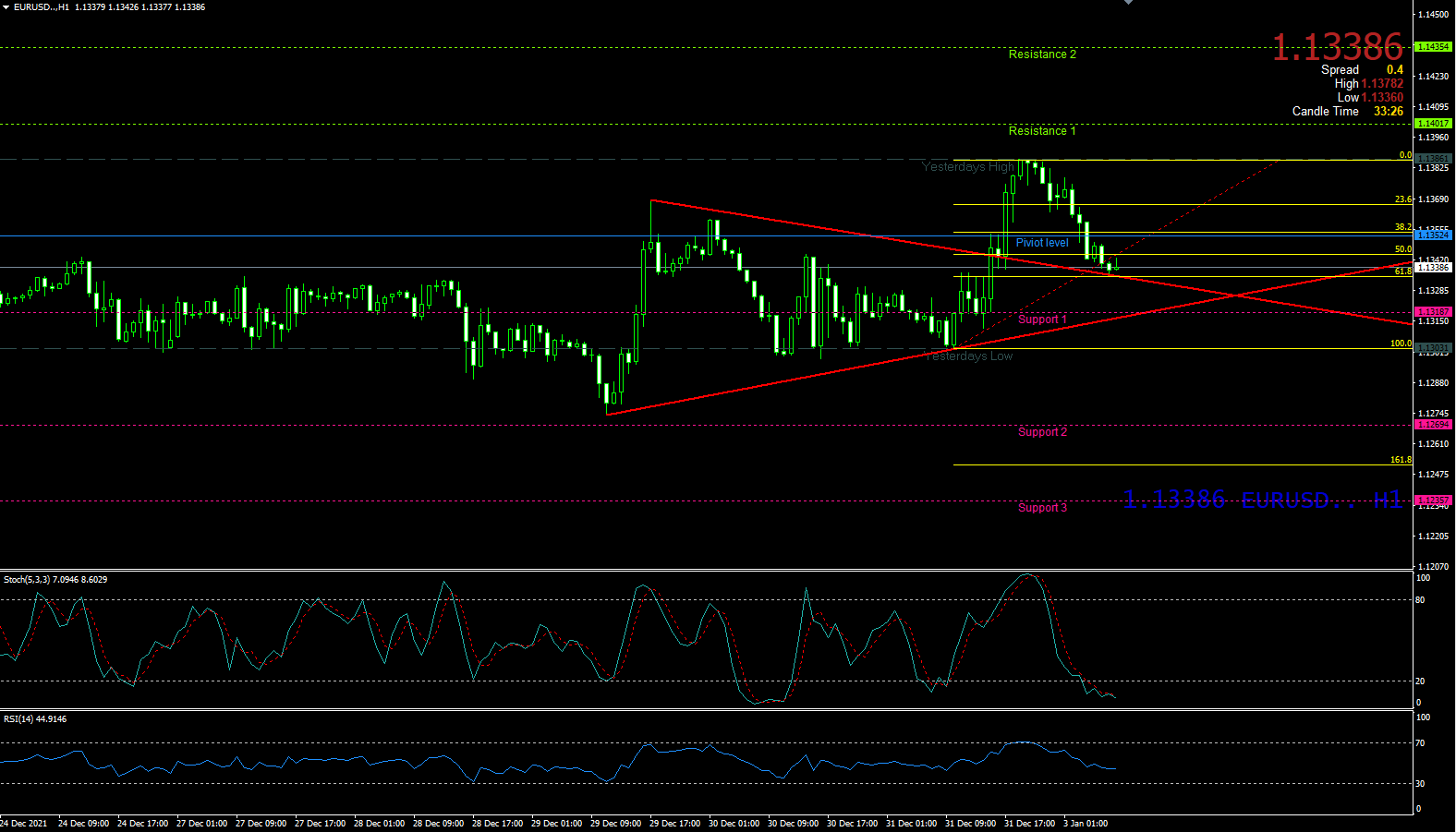Select the 161.8 Fibonacci level label

point(1401,460)
